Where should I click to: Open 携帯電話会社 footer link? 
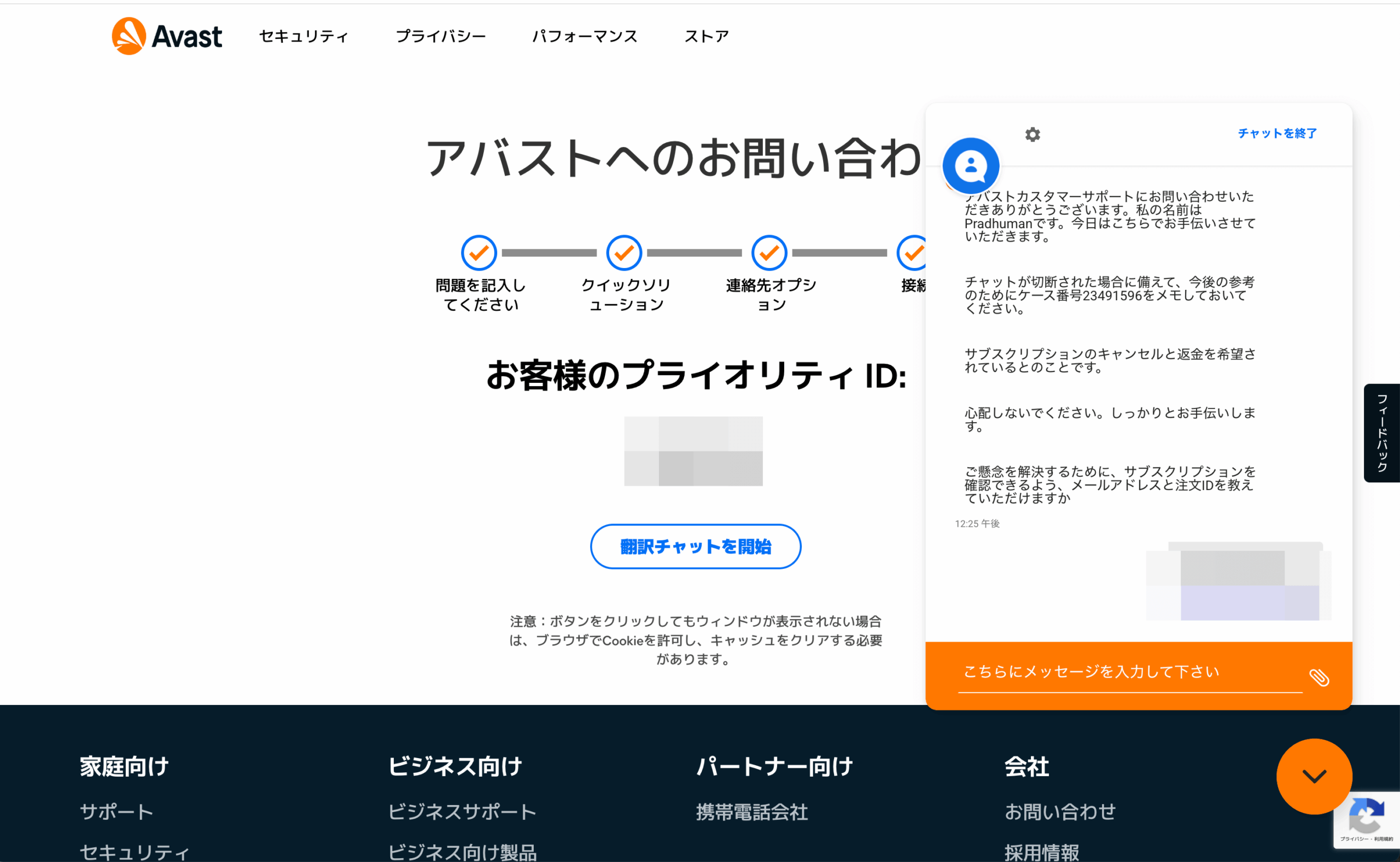752,811
